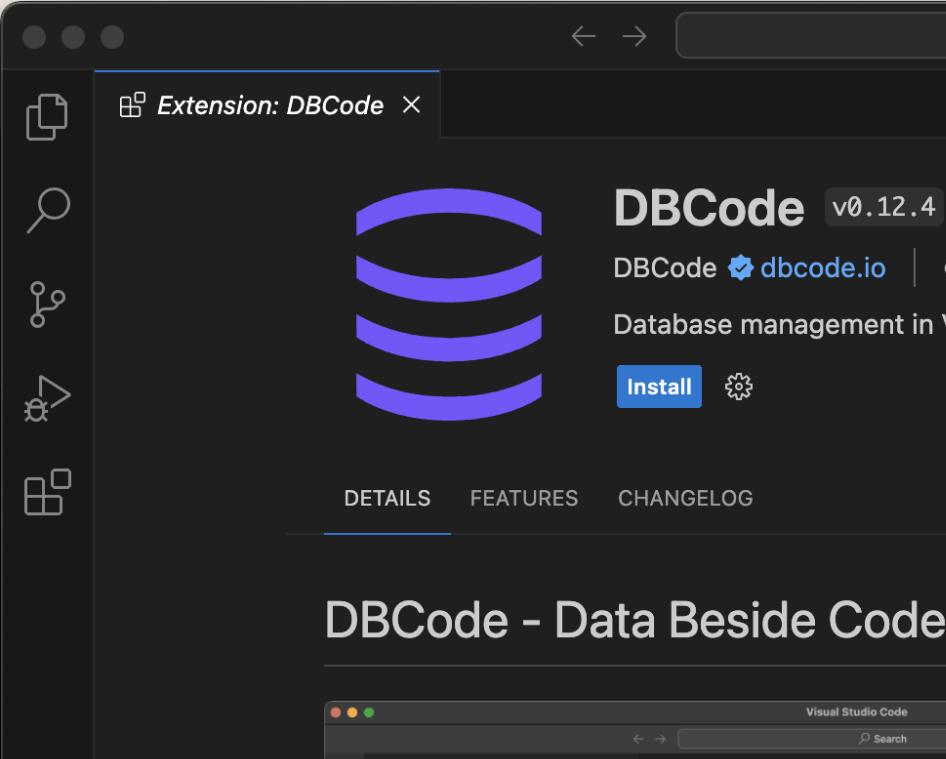Switch to the DETAILS tab

point(387,498)
